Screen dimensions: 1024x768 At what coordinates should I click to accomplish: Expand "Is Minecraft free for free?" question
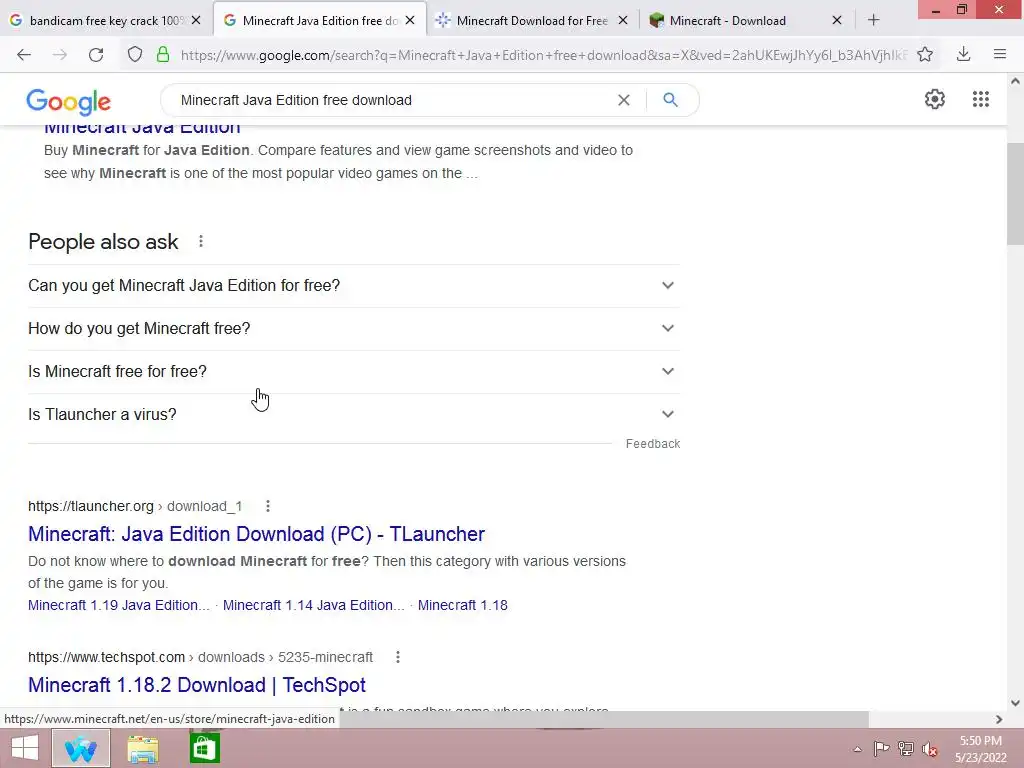tap(354, 372)
